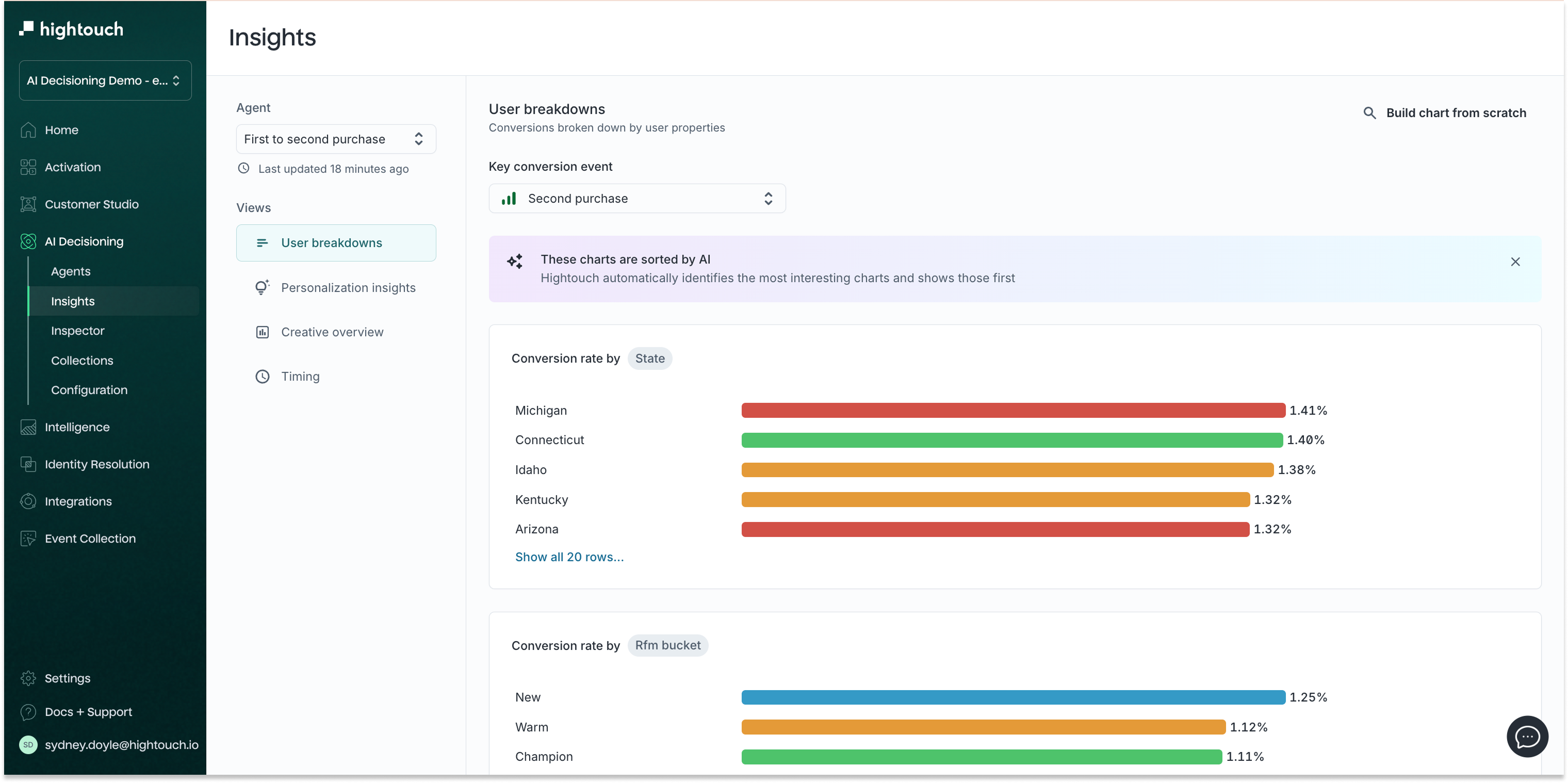Open the chat support bubble icon
The image size is (1568, 783).
[x=1527, y=737]
